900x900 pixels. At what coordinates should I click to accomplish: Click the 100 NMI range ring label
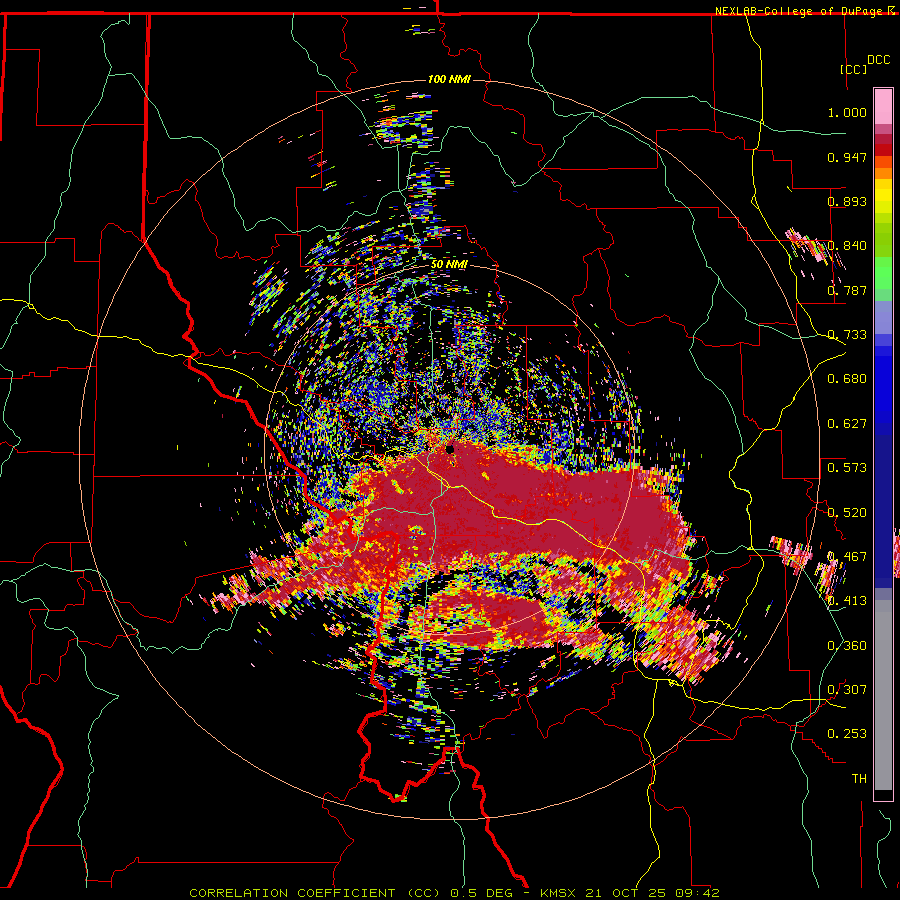[x=449, y=79]
